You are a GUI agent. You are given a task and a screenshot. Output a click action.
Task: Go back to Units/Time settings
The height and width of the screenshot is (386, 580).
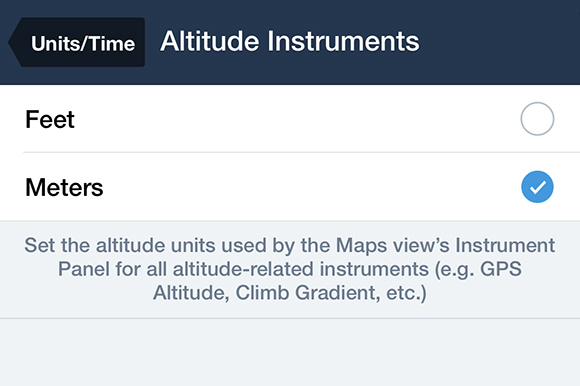77,43
